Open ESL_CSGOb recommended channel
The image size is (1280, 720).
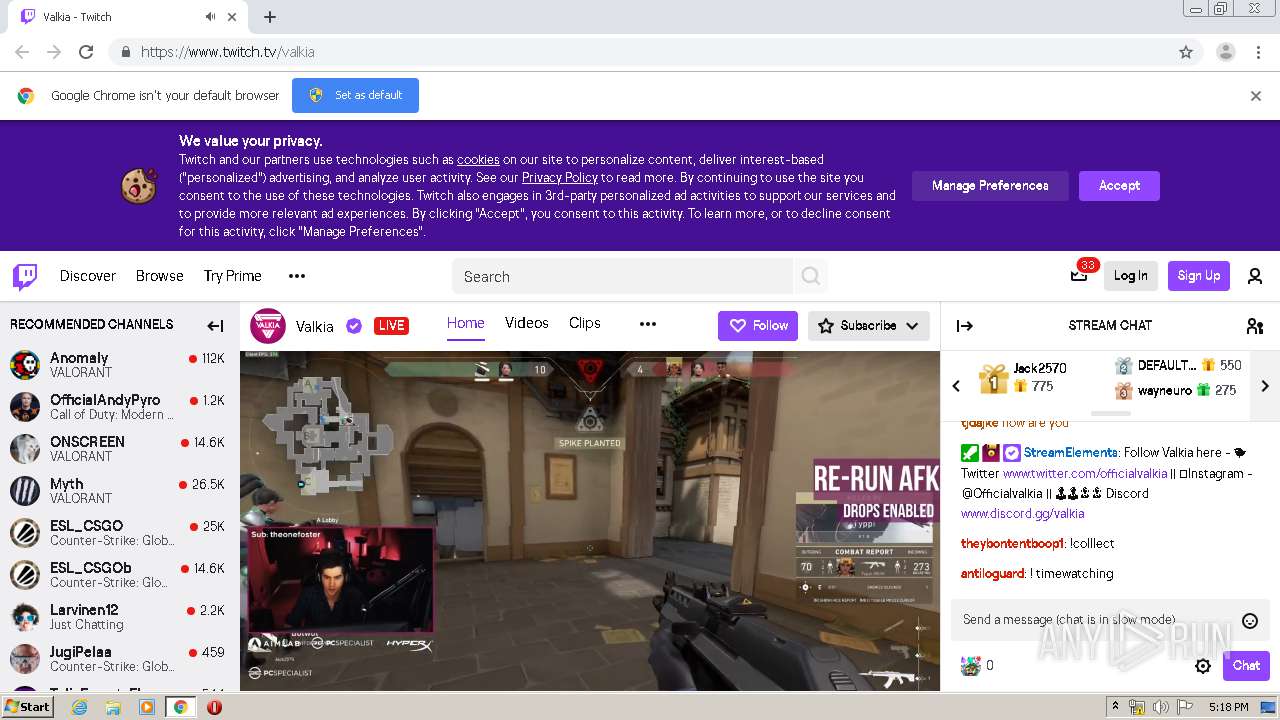[x=118, y=575]
